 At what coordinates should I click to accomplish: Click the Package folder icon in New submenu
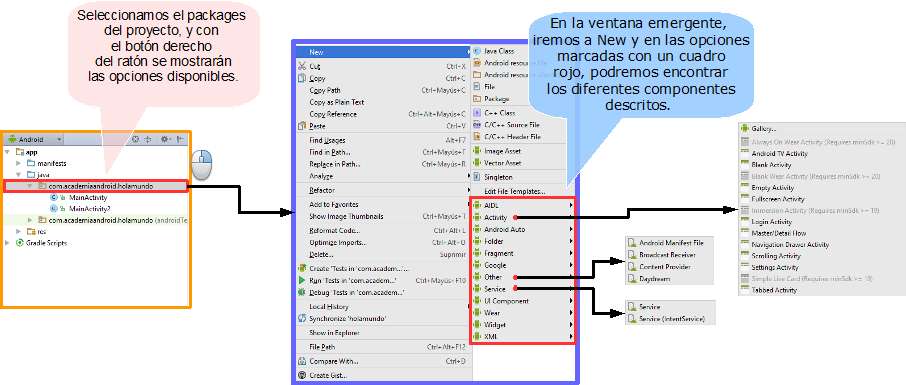[477, 99]
